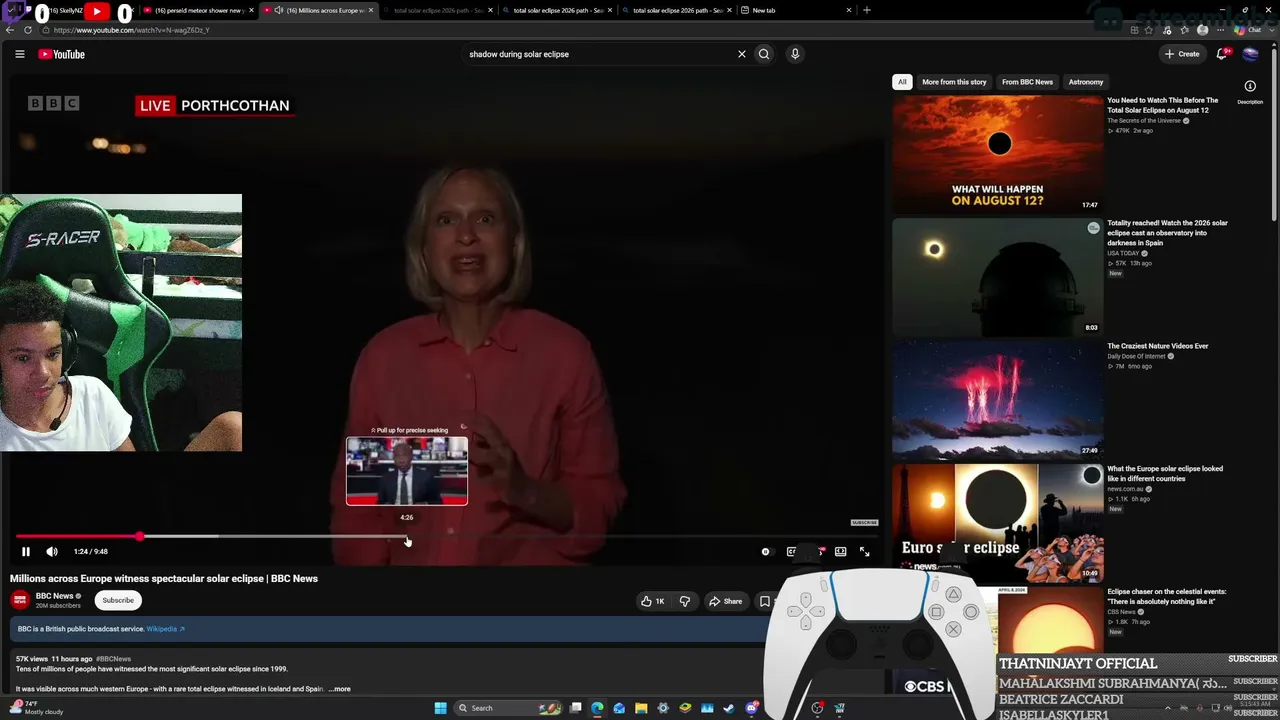Expand description with '...more'
Screen dimensions: 1280x720
click(x=340, y=689)
